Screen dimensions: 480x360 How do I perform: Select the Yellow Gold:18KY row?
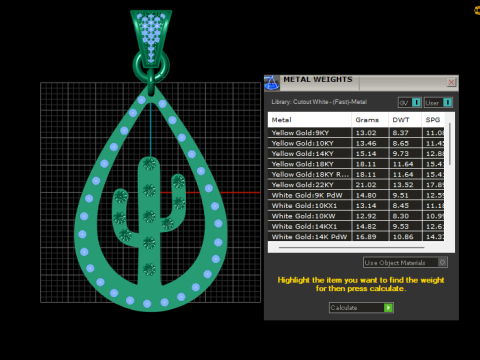[356, 164]
